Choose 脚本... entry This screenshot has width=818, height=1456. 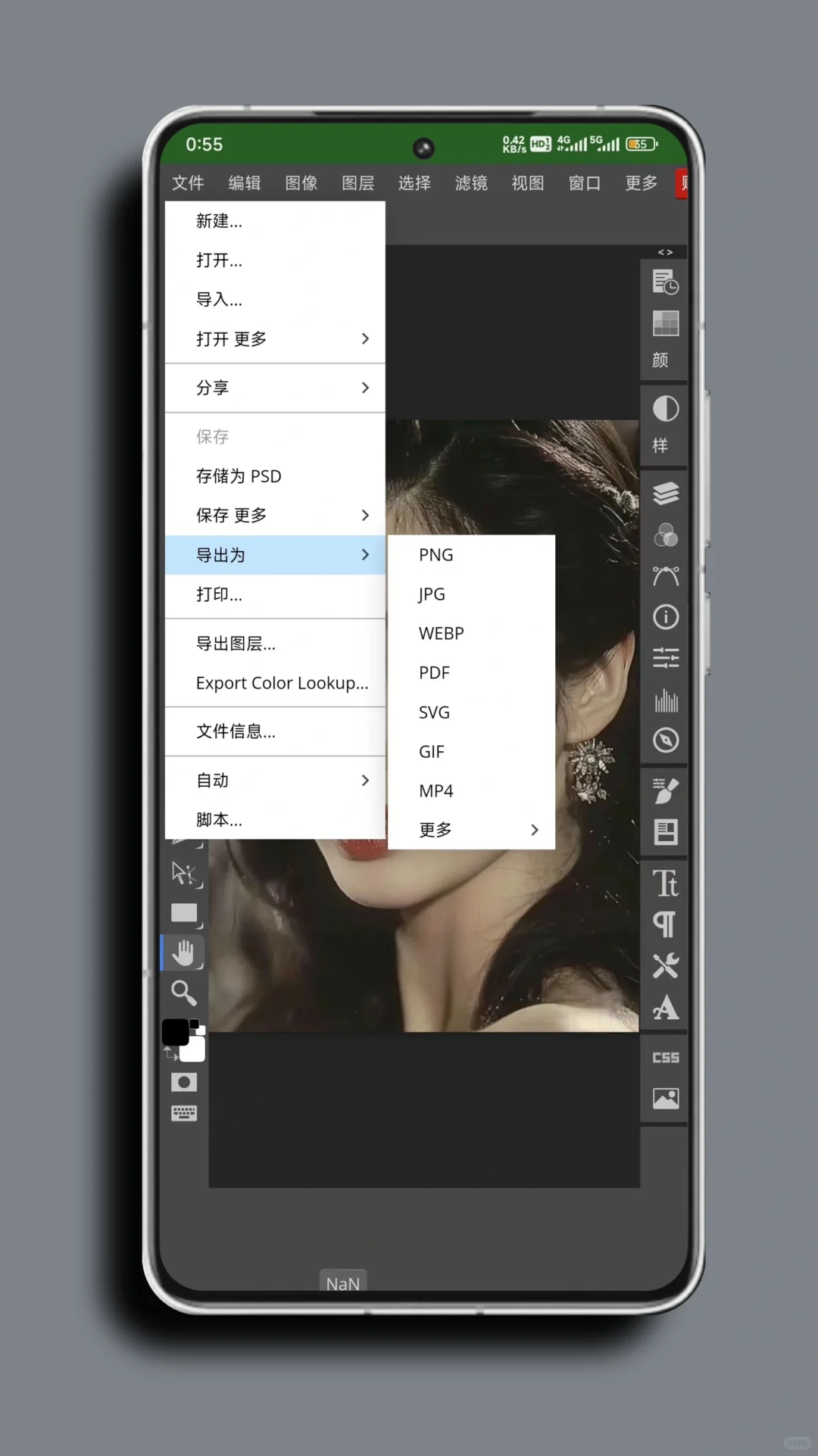275,820
